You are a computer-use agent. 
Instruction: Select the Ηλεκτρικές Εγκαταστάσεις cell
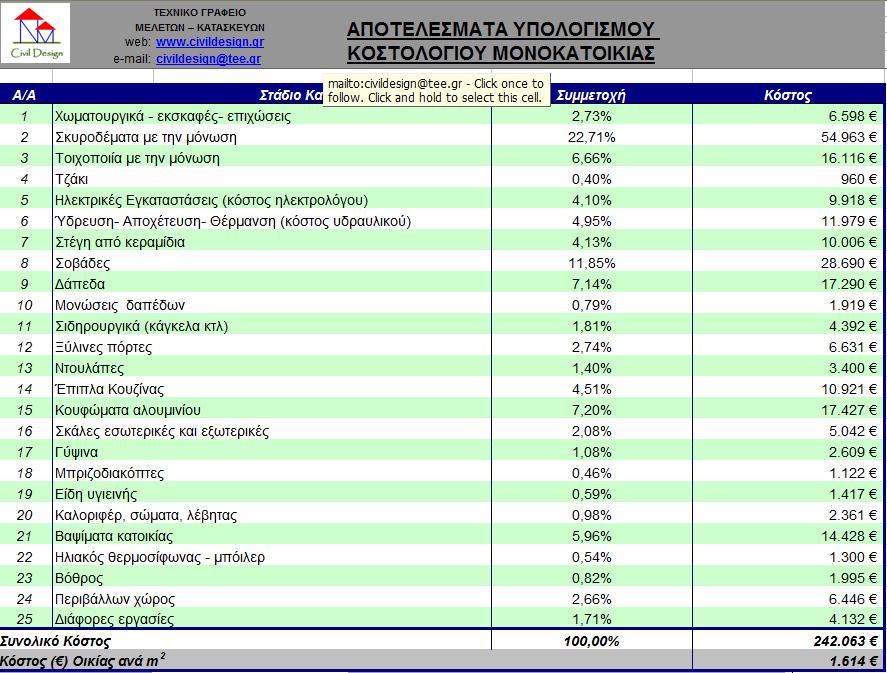click(272, 200)
